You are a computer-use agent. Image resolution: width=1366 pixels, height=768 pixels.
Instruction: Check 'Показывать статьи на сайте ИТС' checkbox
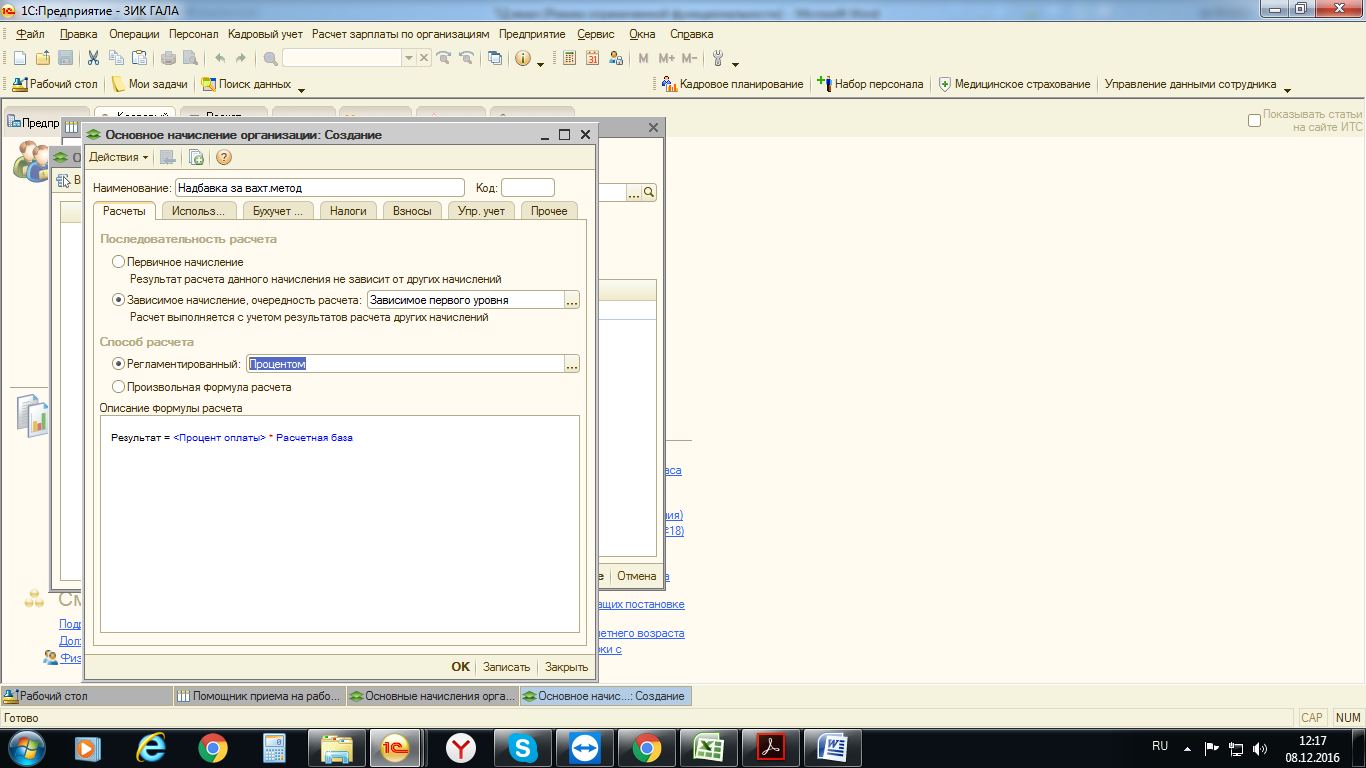(x=1254, y=121)
